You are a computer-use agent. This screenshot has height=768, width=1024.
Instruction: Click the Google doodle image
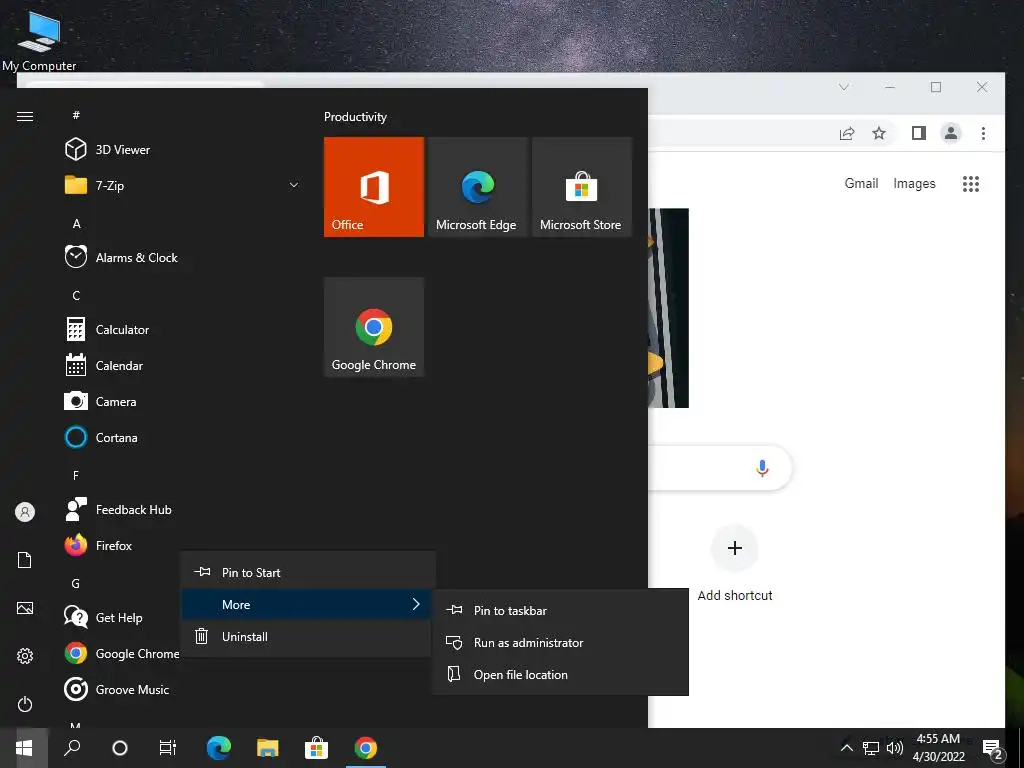pyautogui.click(x=669, y=308)
